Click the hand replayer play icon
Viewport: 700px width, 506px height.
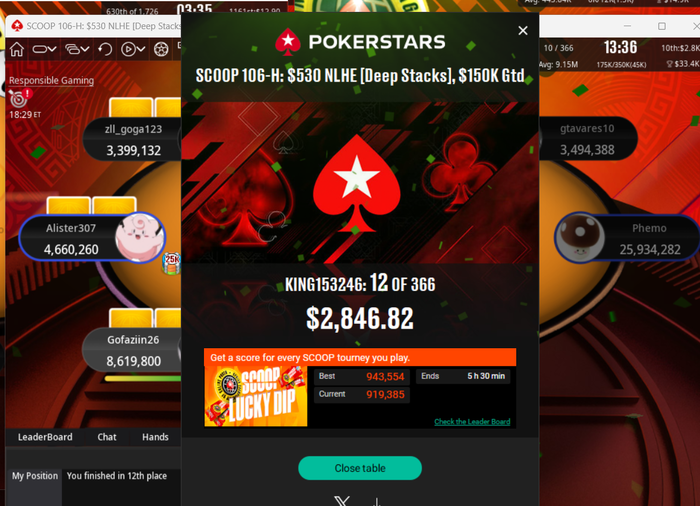coord(128,49)
